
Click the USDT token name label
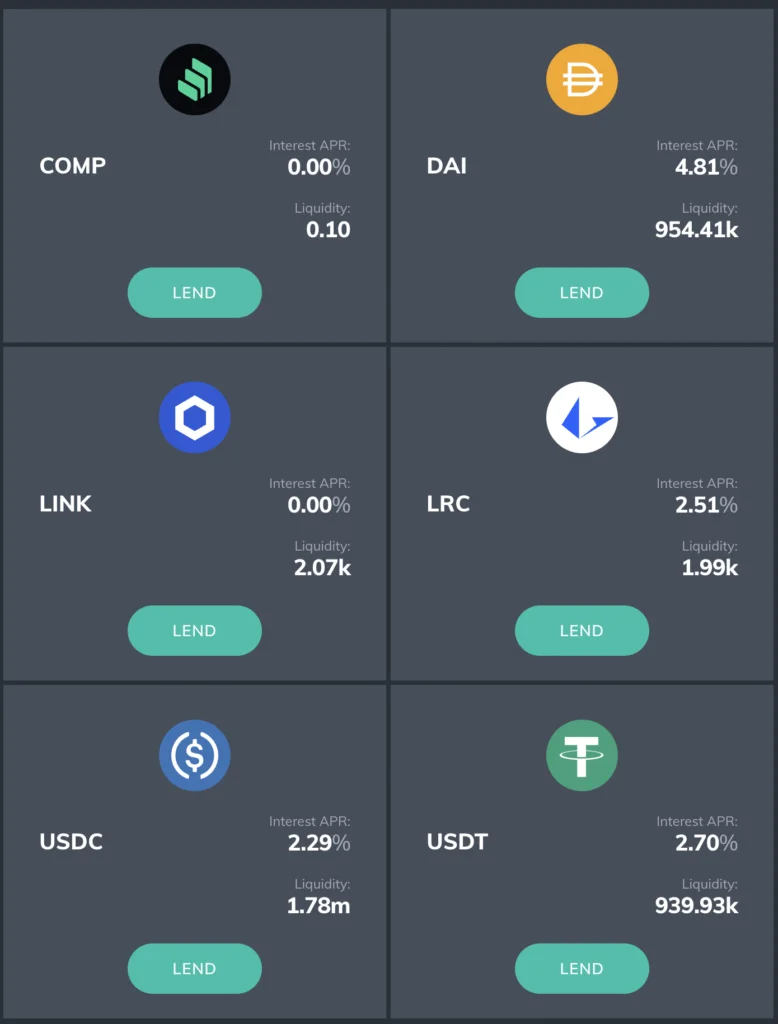coord(457,842)
